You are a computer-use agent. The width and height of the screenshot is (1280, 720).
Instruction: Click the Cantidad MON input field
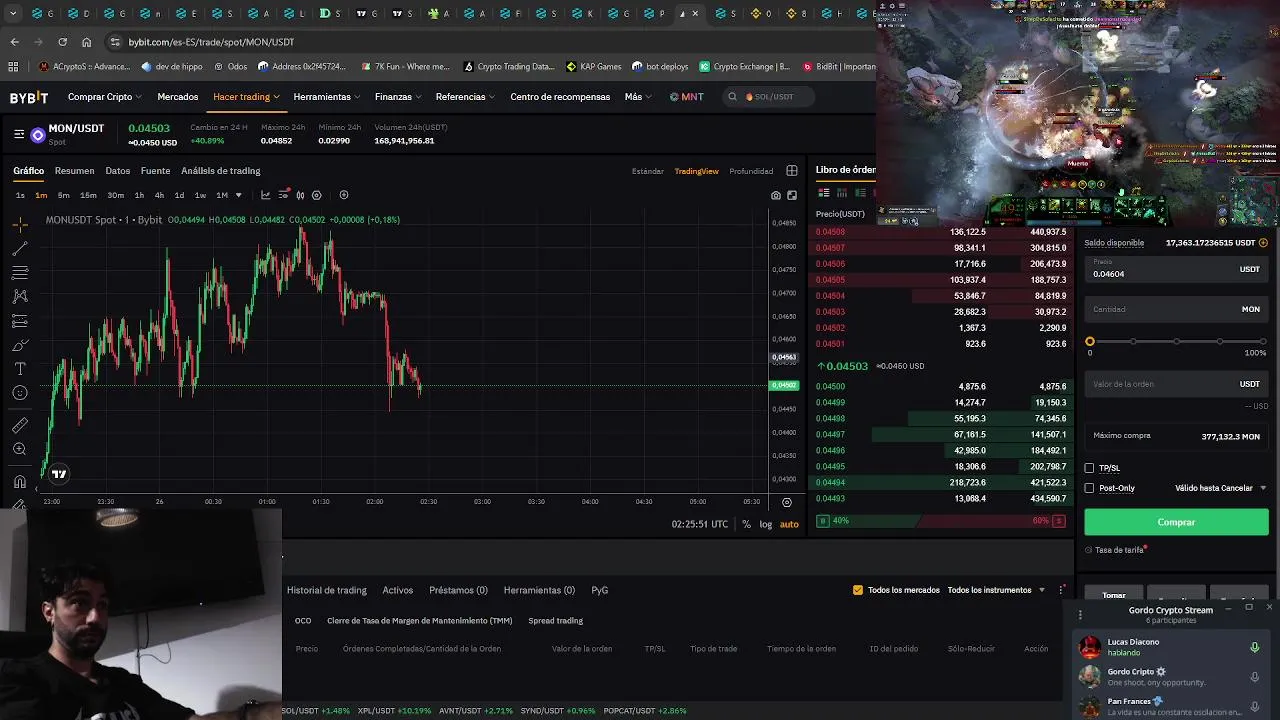(x=1176, y=309)
